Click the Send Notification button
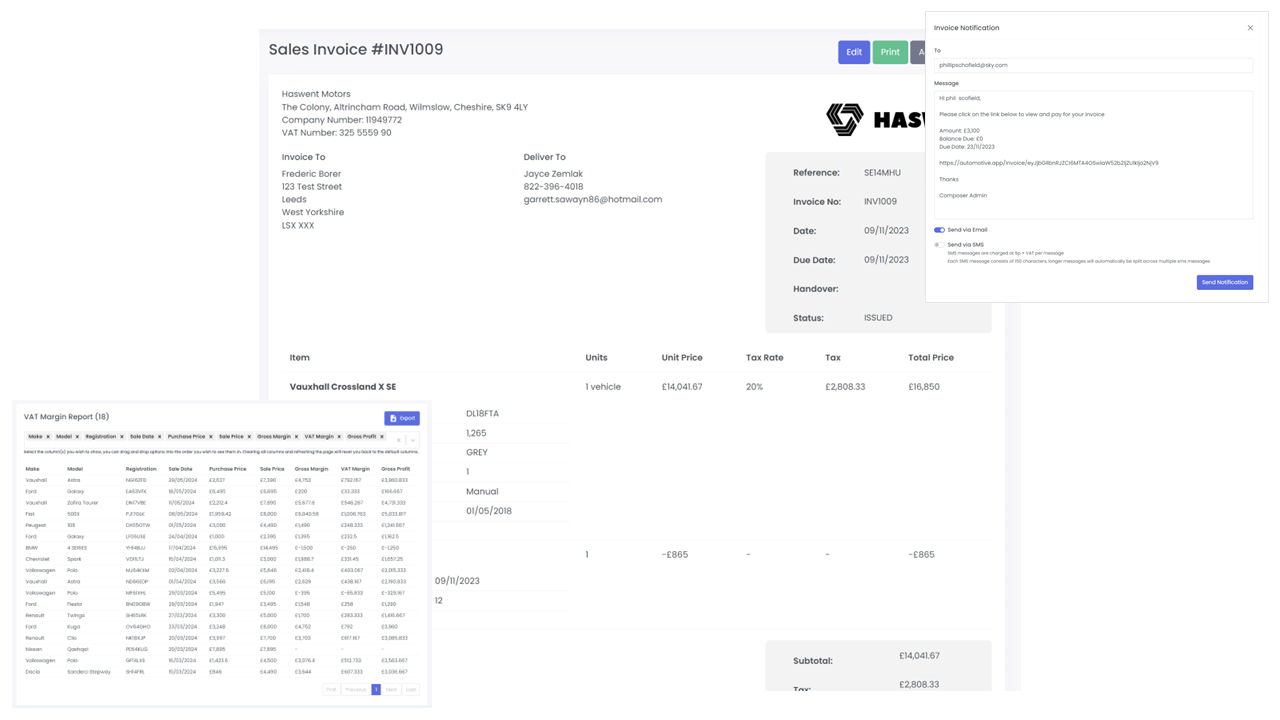This screenshot has width=1280, height=720. point(1224,283)
